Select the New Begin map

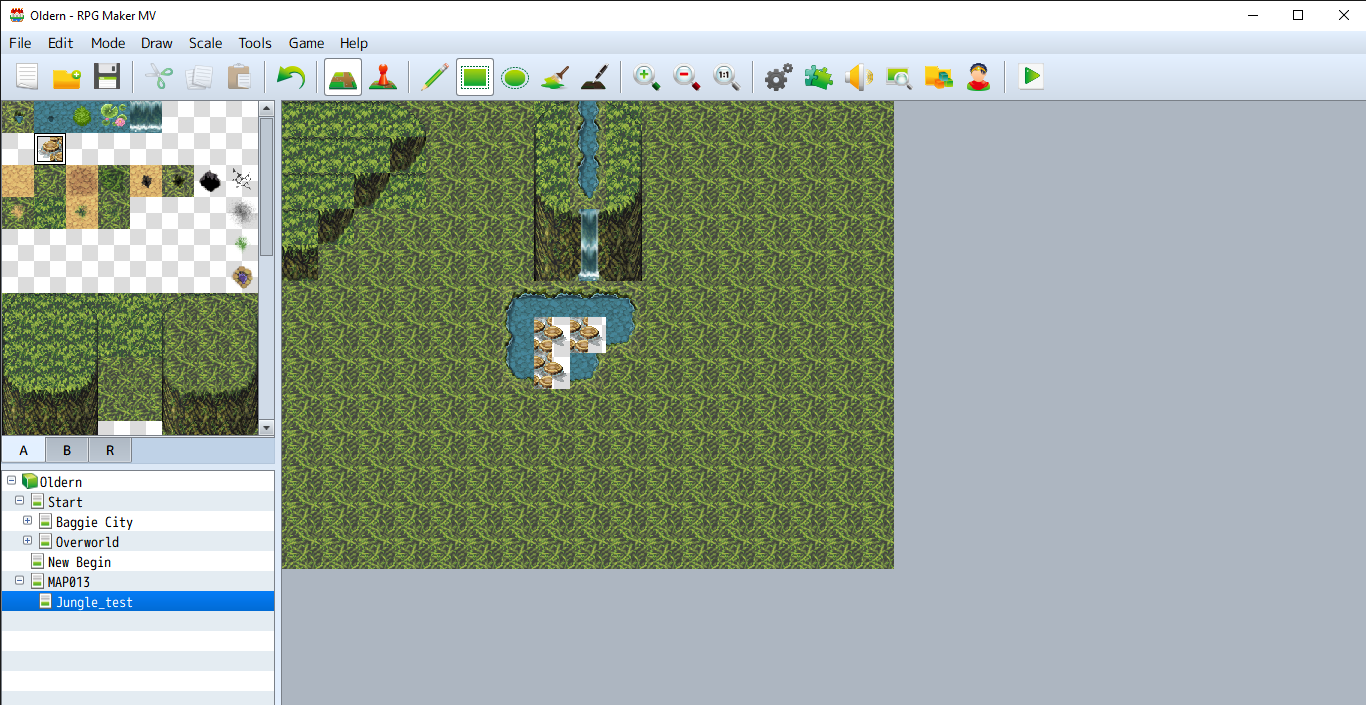[x=79, y=562]
